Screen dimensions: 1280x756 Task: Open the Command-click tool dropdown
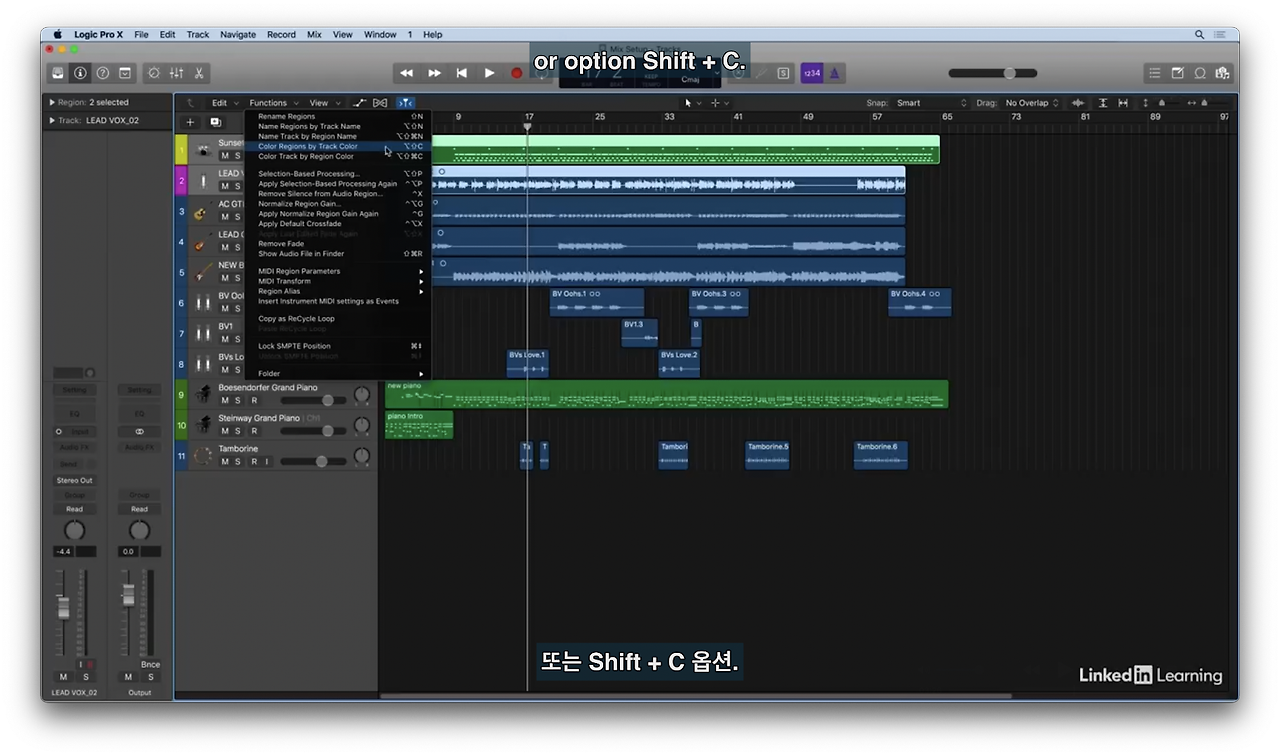click(720, 103)
